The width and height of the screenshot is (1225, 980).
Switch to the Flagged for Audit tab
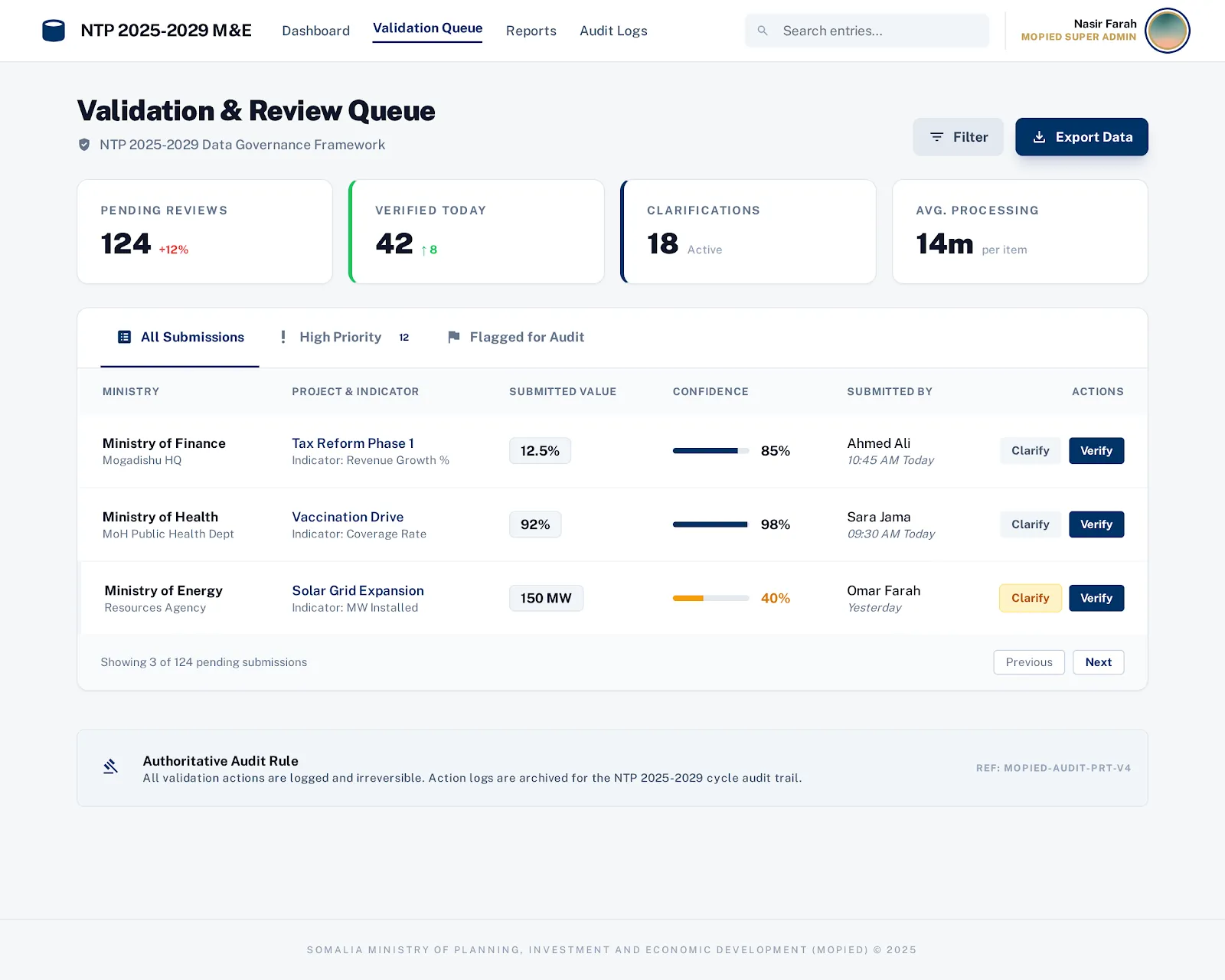[x=527, y=337]
